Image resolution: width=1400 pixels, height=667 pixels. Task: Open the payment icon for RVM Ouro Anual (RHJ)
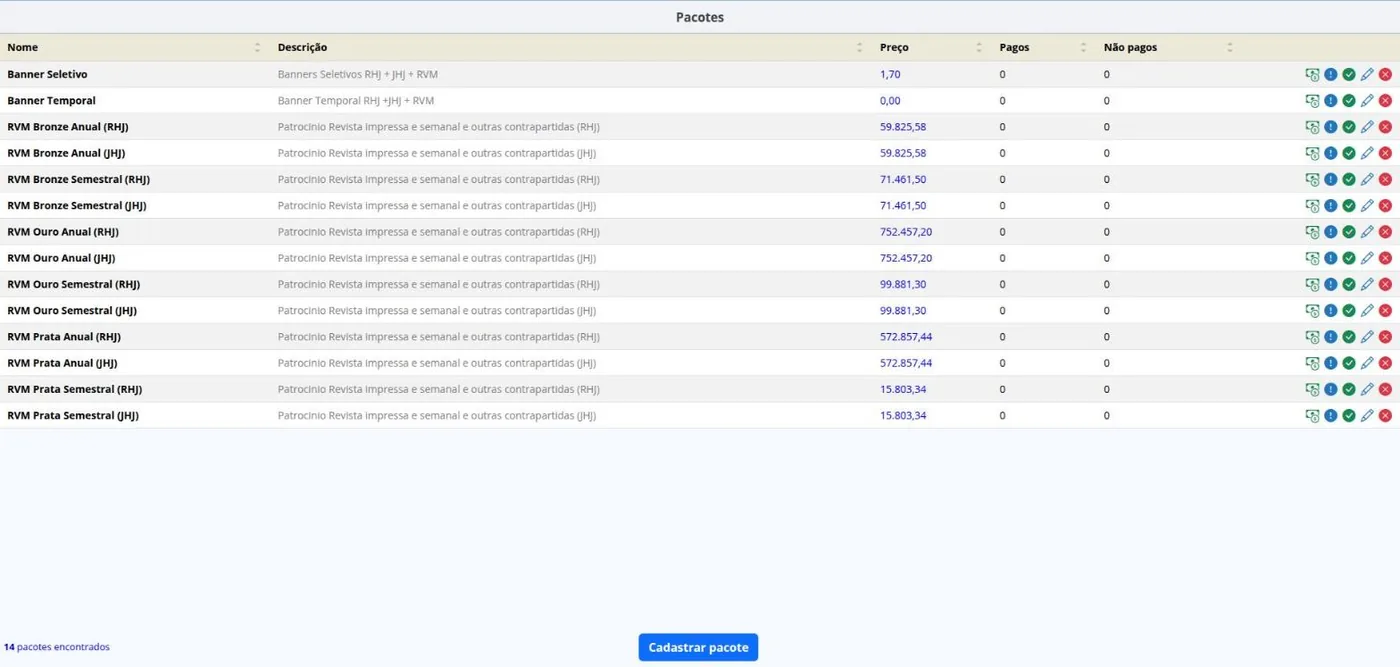(1312, 232)
